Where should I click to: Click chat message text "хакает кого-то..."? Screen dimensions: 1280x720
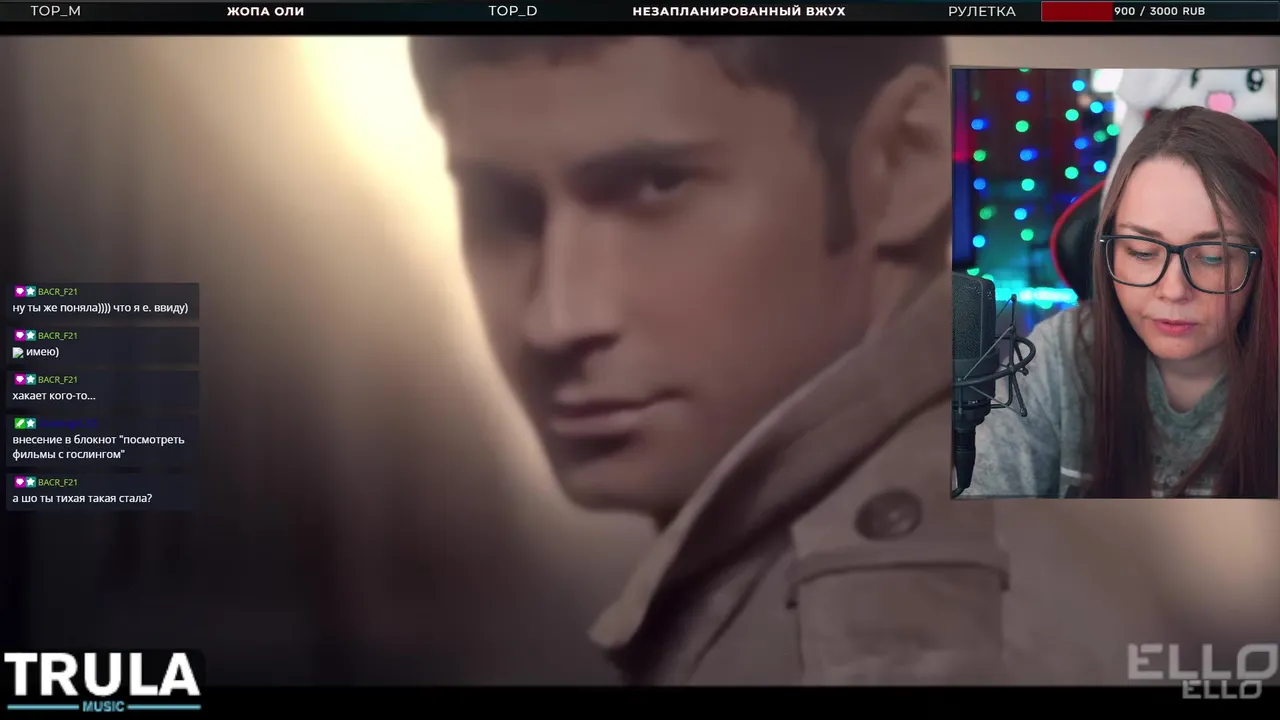pyautogui.click(x=54, y=396)
